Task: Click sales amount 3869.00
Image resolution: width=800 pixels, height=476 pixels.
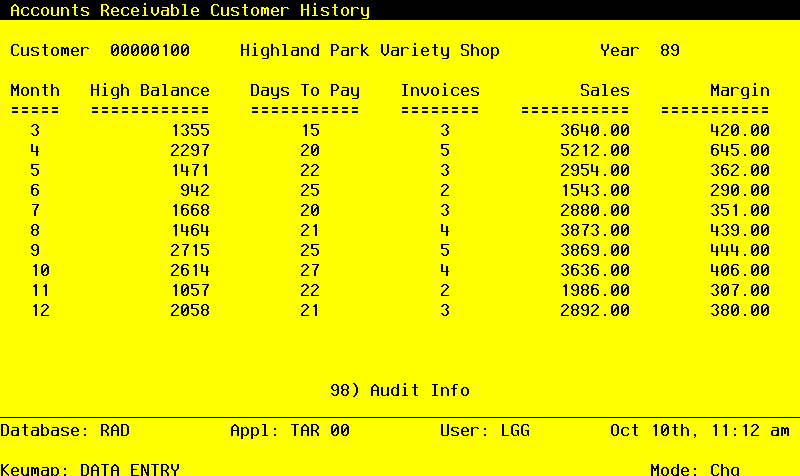Action: pyautogui.click(x=595, y=250)
